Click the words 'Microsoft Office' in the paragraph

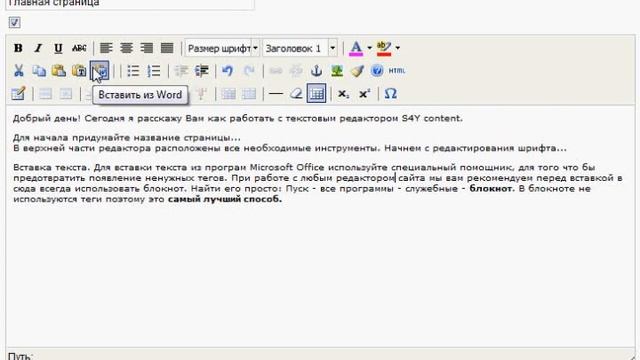click(x=287, y=167)
